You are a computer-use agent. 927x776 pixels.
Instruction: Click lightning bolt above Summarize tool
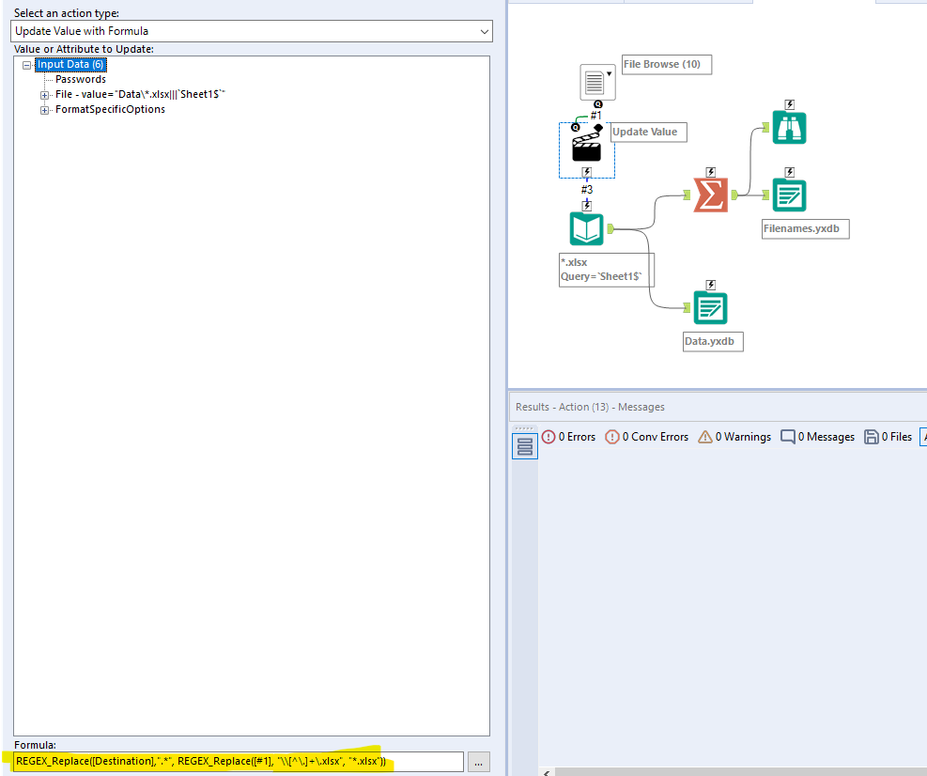(x=711, y=172)
